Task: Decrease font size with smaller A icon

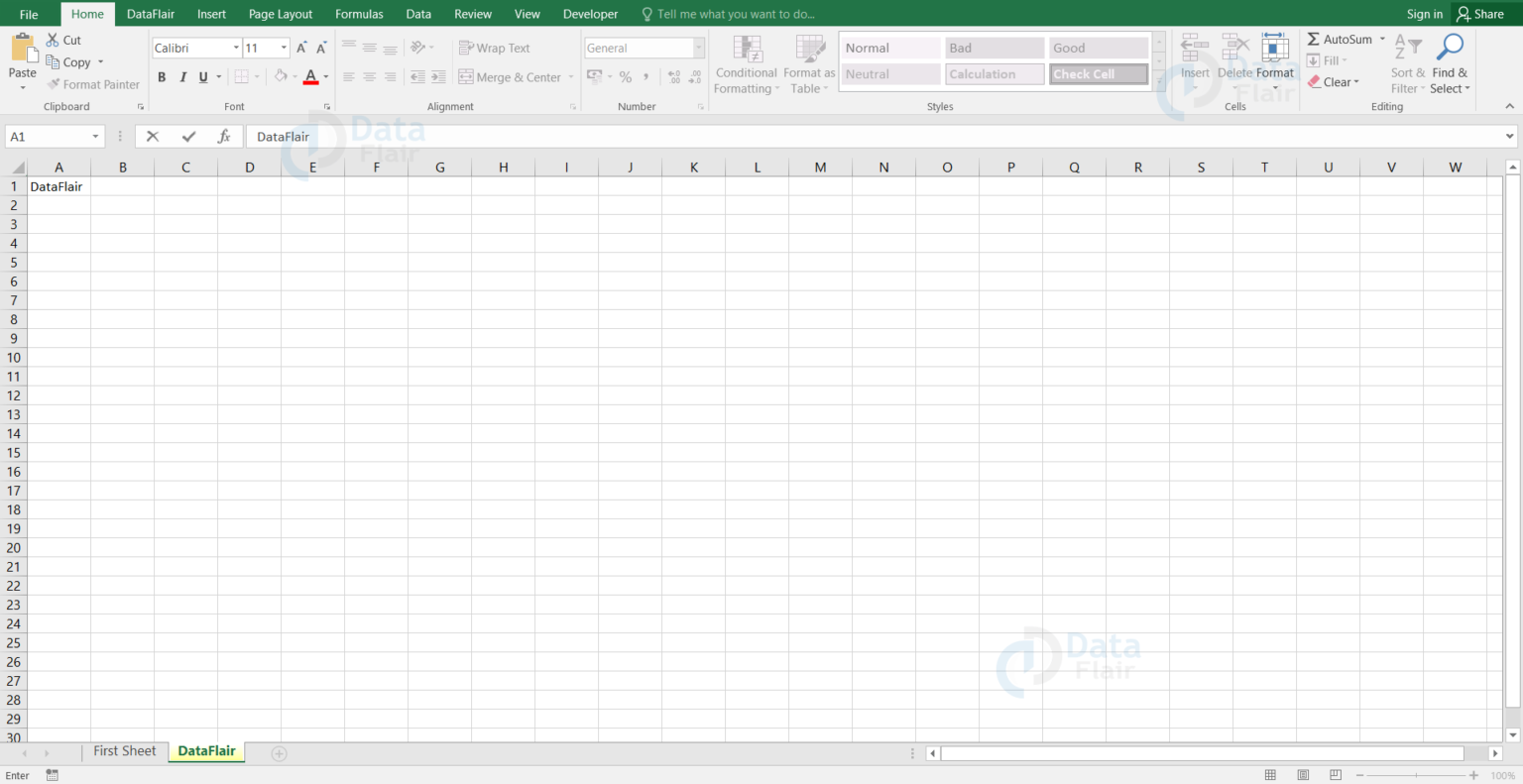Action: pos(321,48)
